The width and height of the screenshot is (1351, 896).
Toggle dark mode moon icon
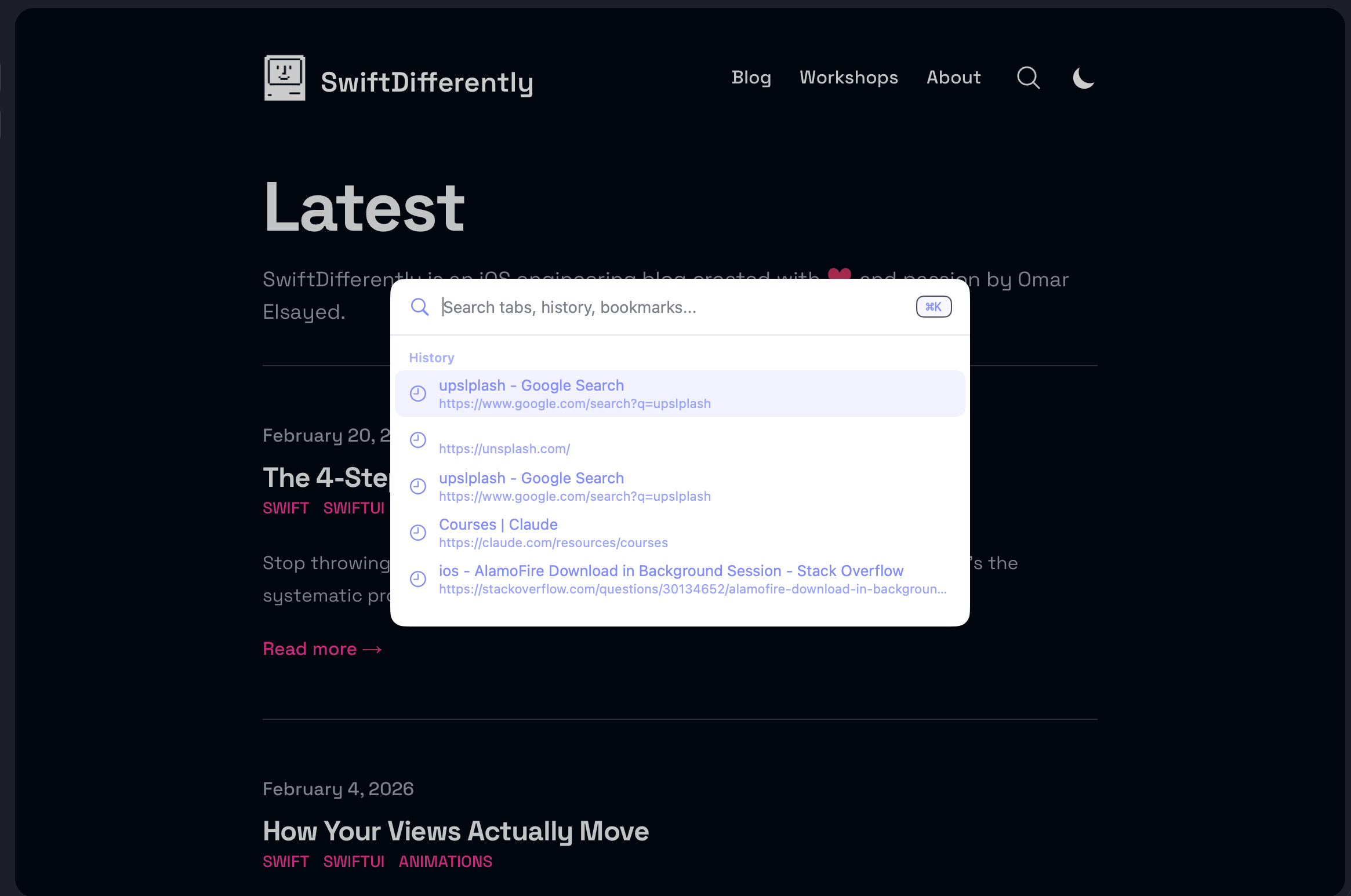pos(1083,78)
